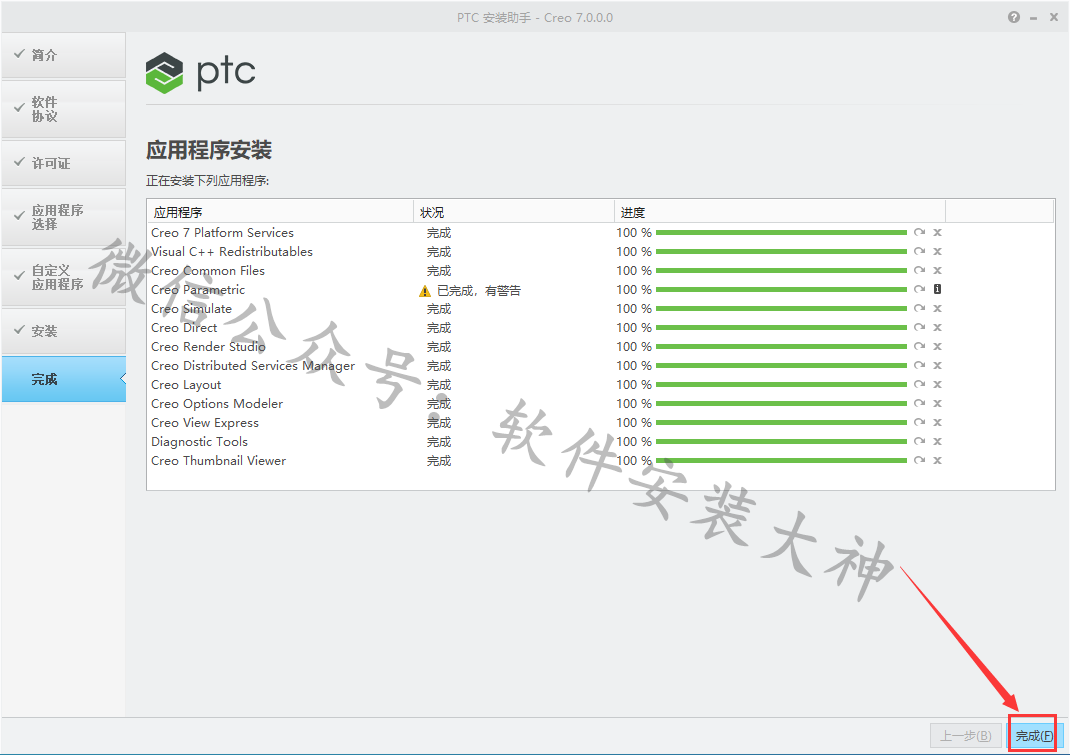Minimize the PTC installer window
This screenshot has height=755, width=1070.
tap(1034, 18)
